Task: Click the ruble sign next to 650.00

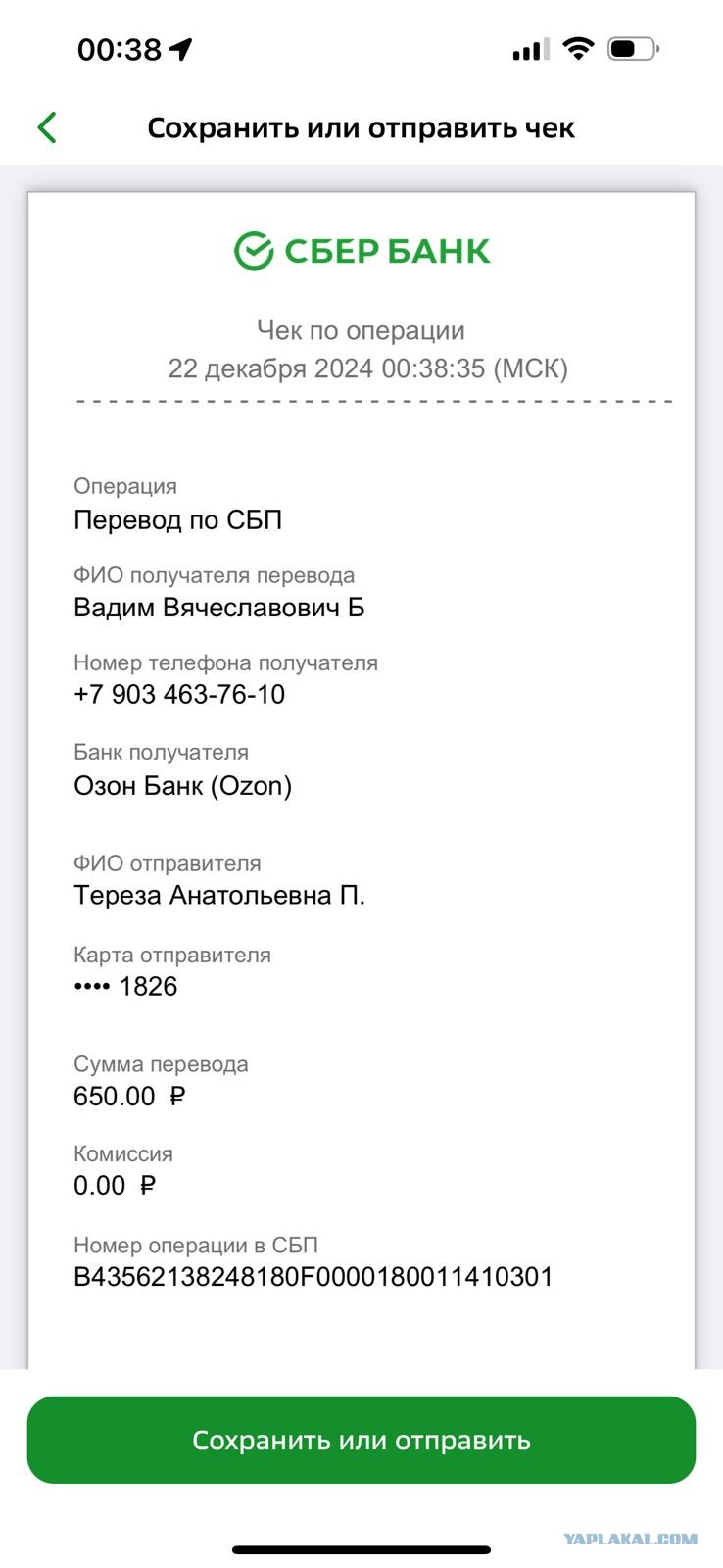Action: click(x=177, y=1096)
